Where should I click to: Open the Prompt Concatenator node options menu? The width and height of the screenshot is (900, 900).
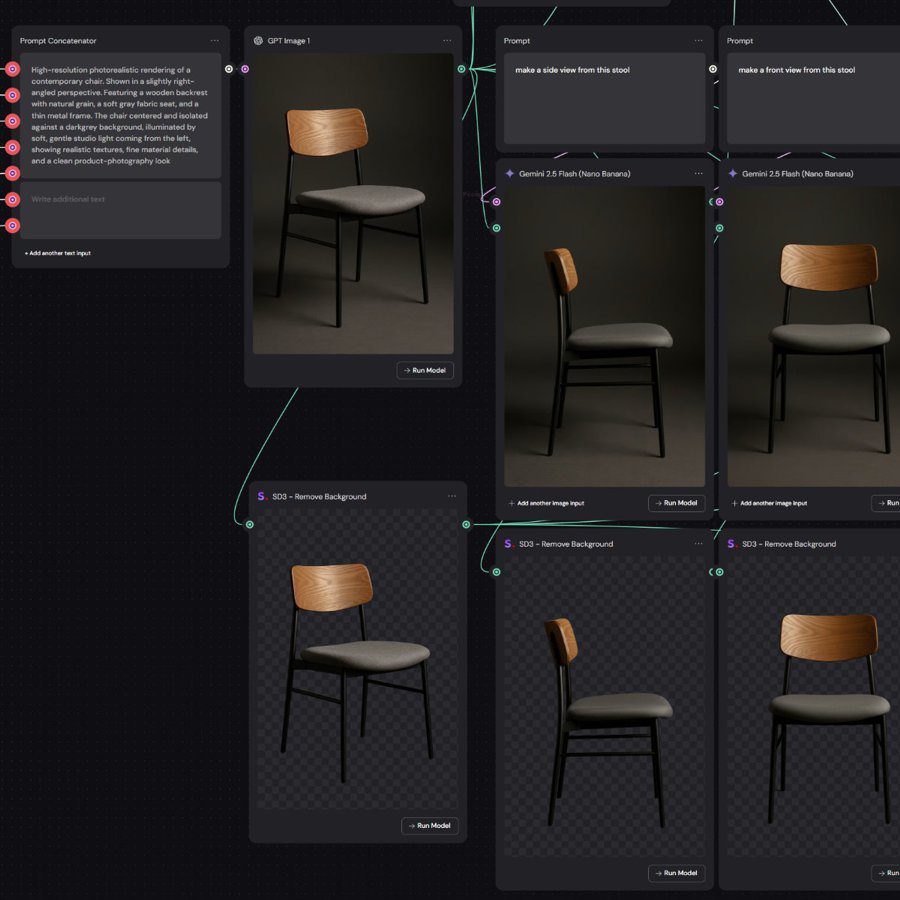coord(215,41)
